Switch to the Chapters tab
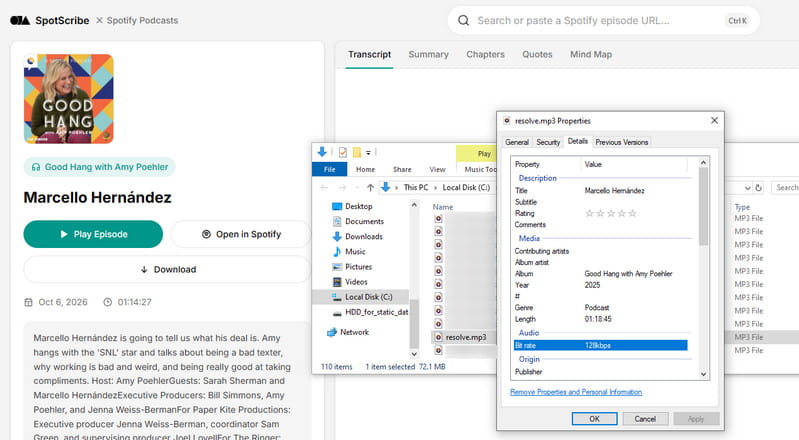The image size is (799, 440). [485, 55]
